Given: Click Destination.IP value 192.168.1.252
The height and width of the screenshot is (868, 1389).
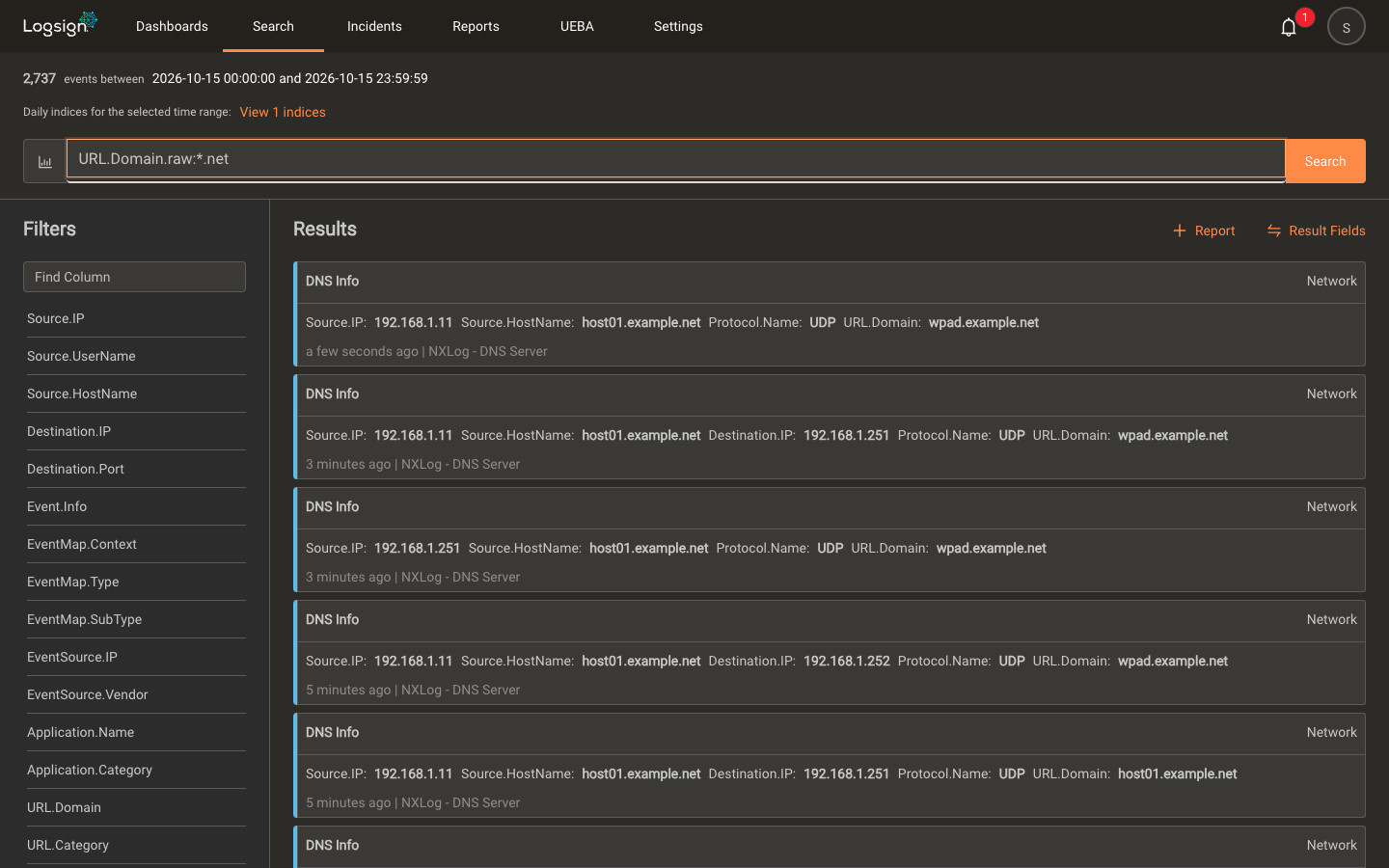Looking at the screenshot, I should [x=846, y=661].
